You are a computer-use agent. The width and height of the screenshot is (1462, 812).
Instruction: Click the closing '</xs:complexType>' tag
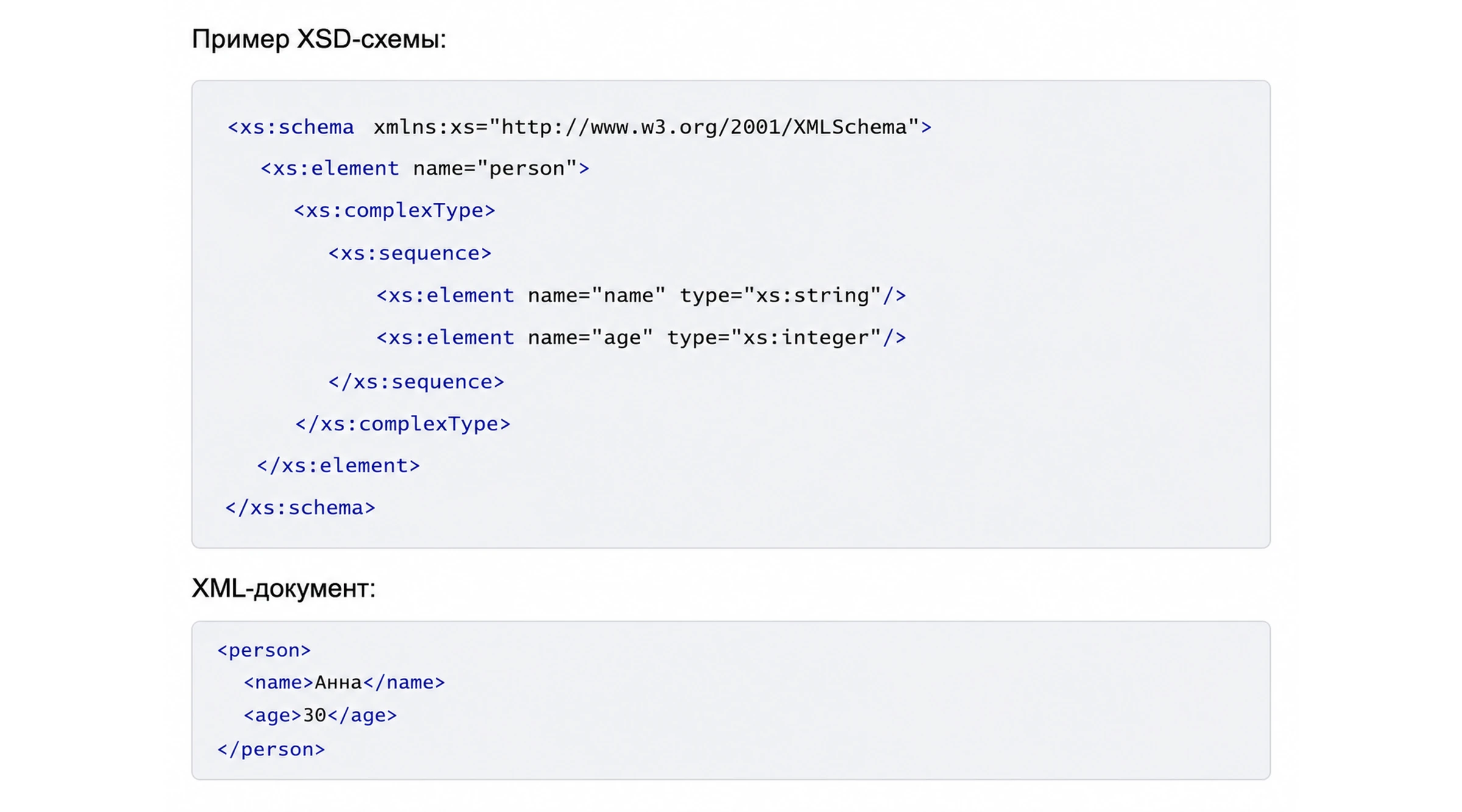click(x=403, y=423)
